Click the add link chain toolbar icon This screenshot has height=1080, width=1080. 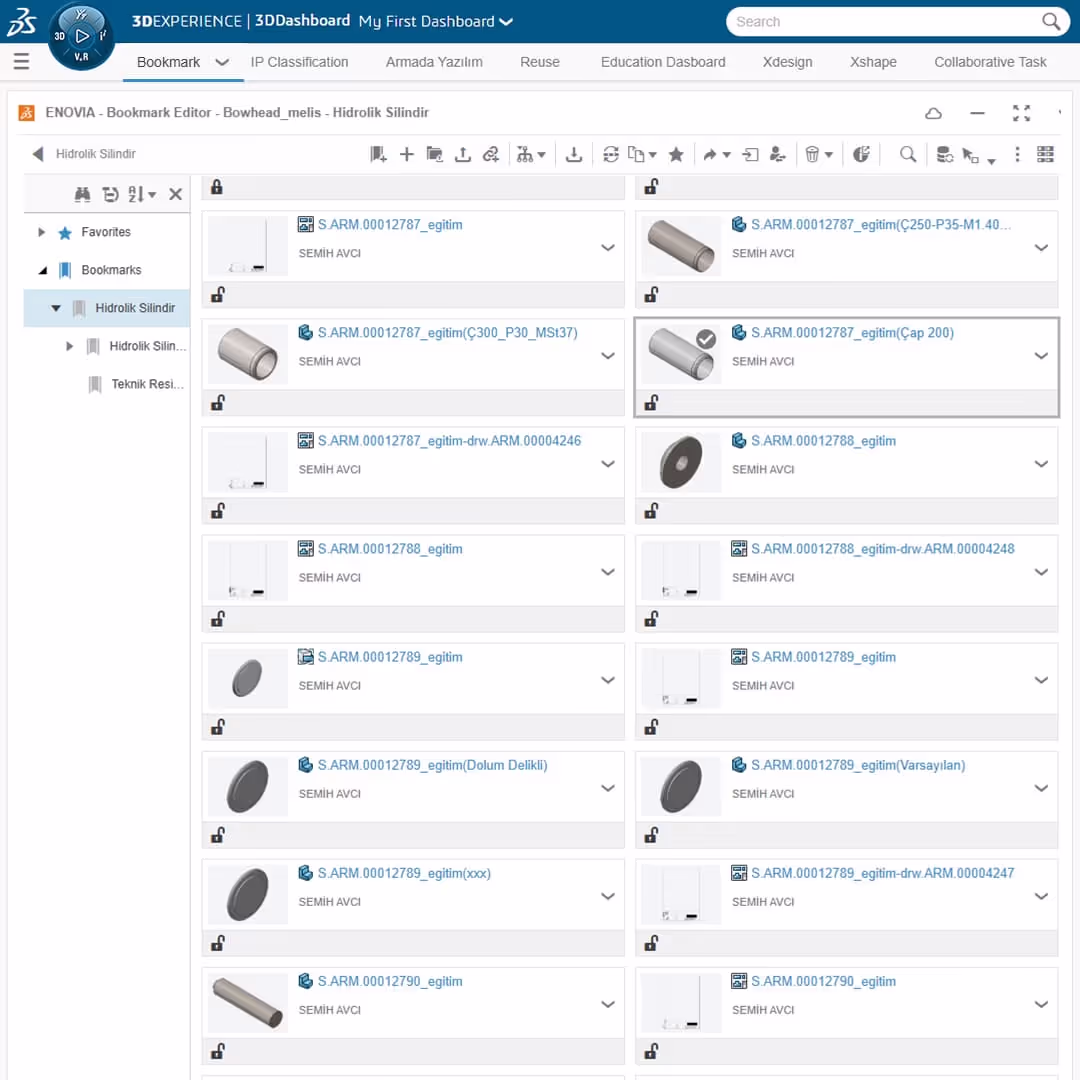[x=490, y=154]
